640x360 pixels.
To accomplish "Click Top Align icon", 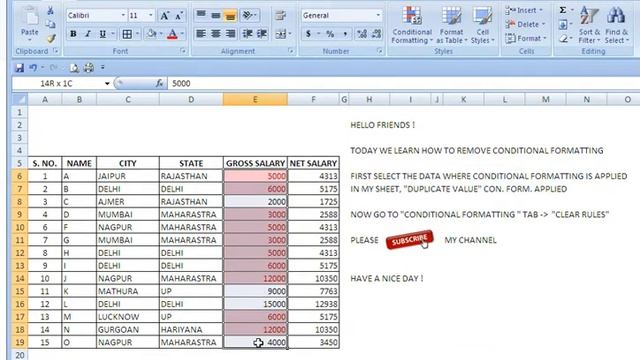I will click(201, 16).
